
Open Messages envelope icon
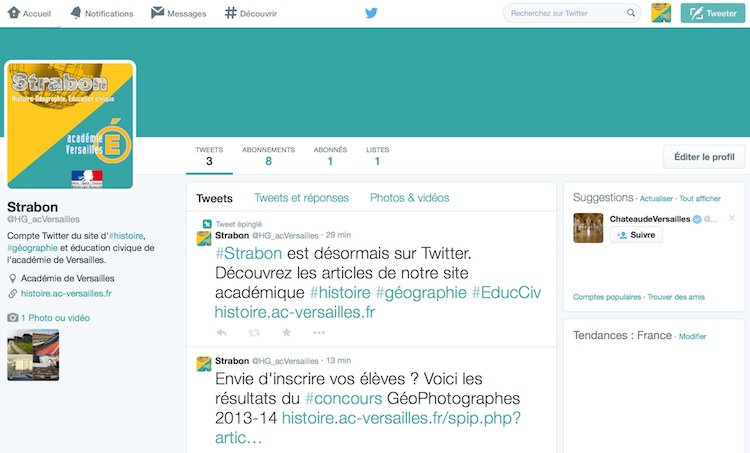click(157, 13)
